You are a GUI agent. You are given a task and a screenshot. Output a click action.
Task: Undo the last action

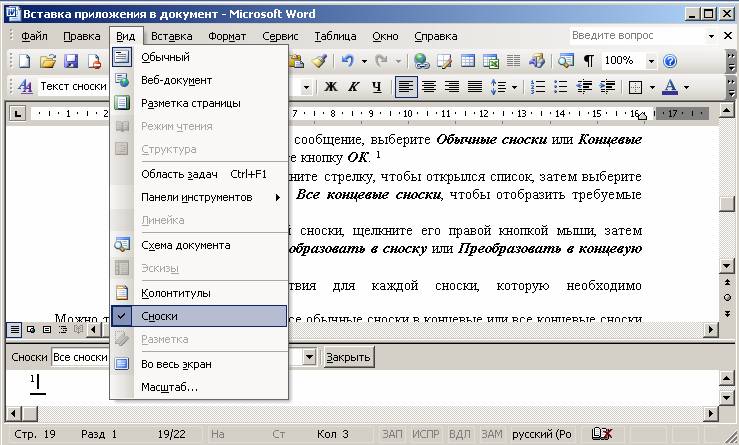click(348, 61)
